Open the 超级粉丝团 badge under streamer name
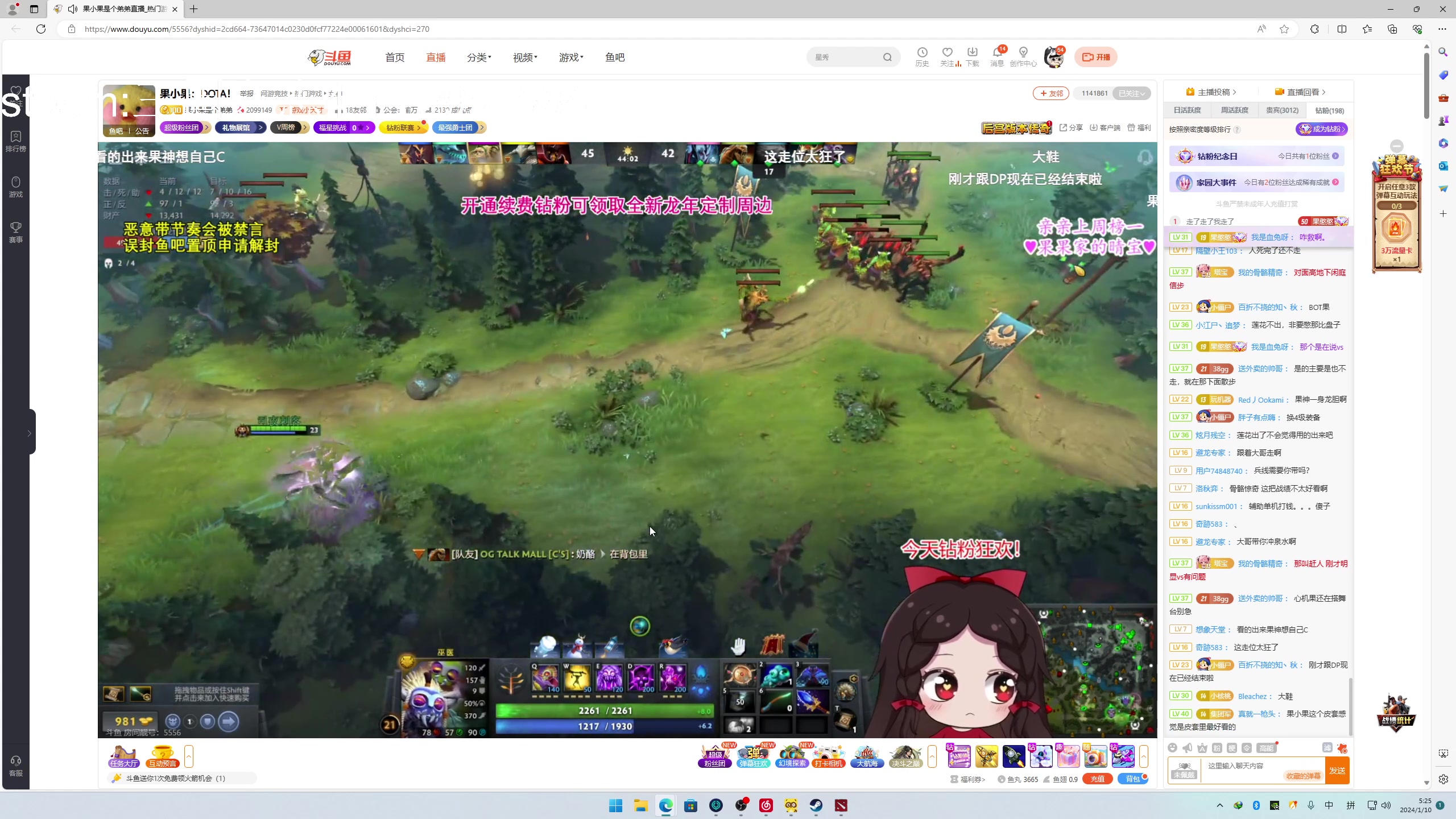 185,127
